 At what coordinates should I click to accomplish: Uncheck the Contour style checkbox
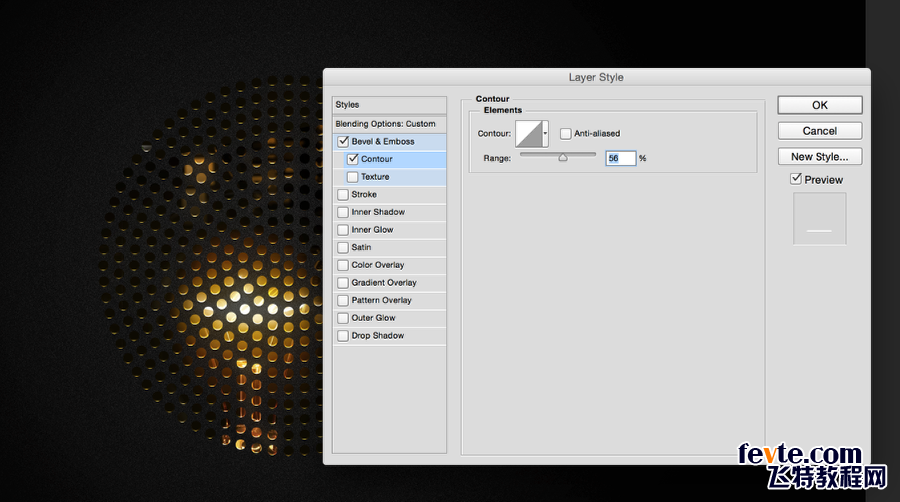tap(353, 159)
